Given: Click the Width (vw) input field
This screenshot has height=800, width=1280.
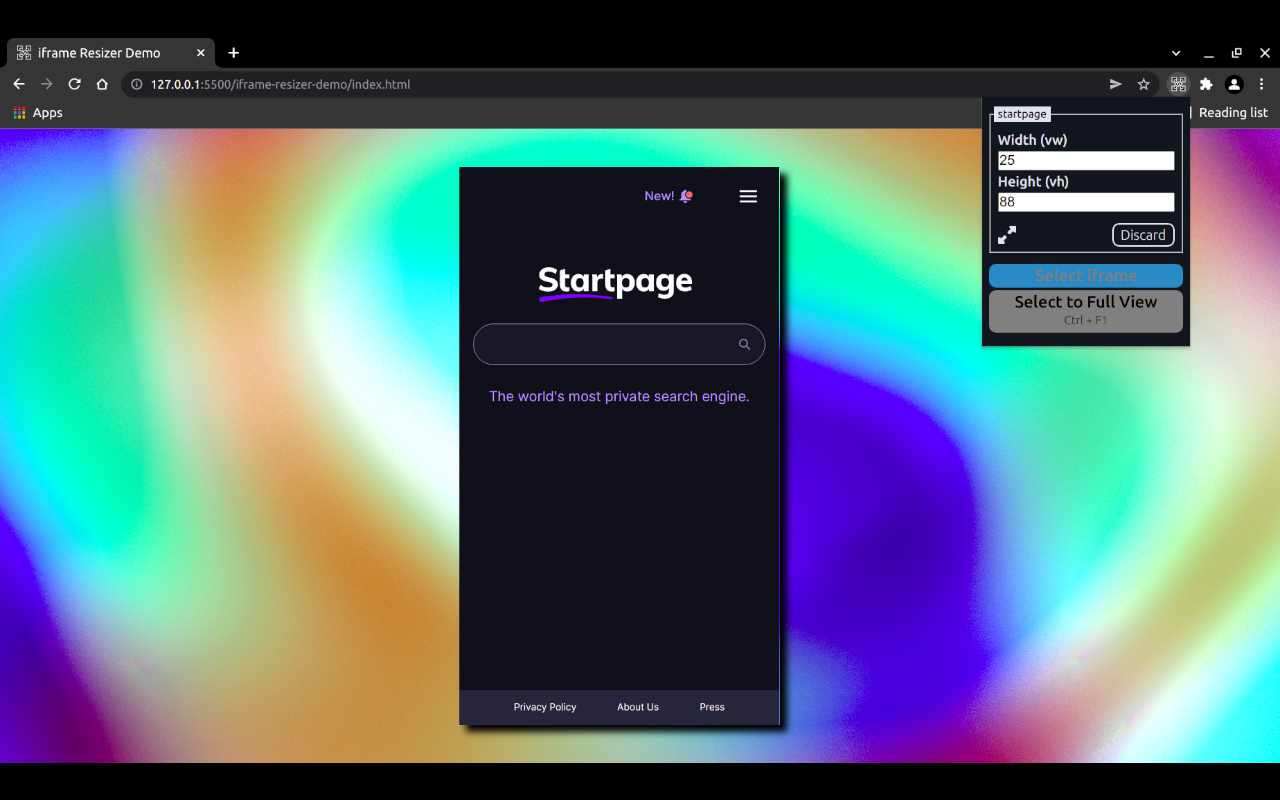Looking at the screenshot, I should pyautogui.click(x=1086, y=160).
